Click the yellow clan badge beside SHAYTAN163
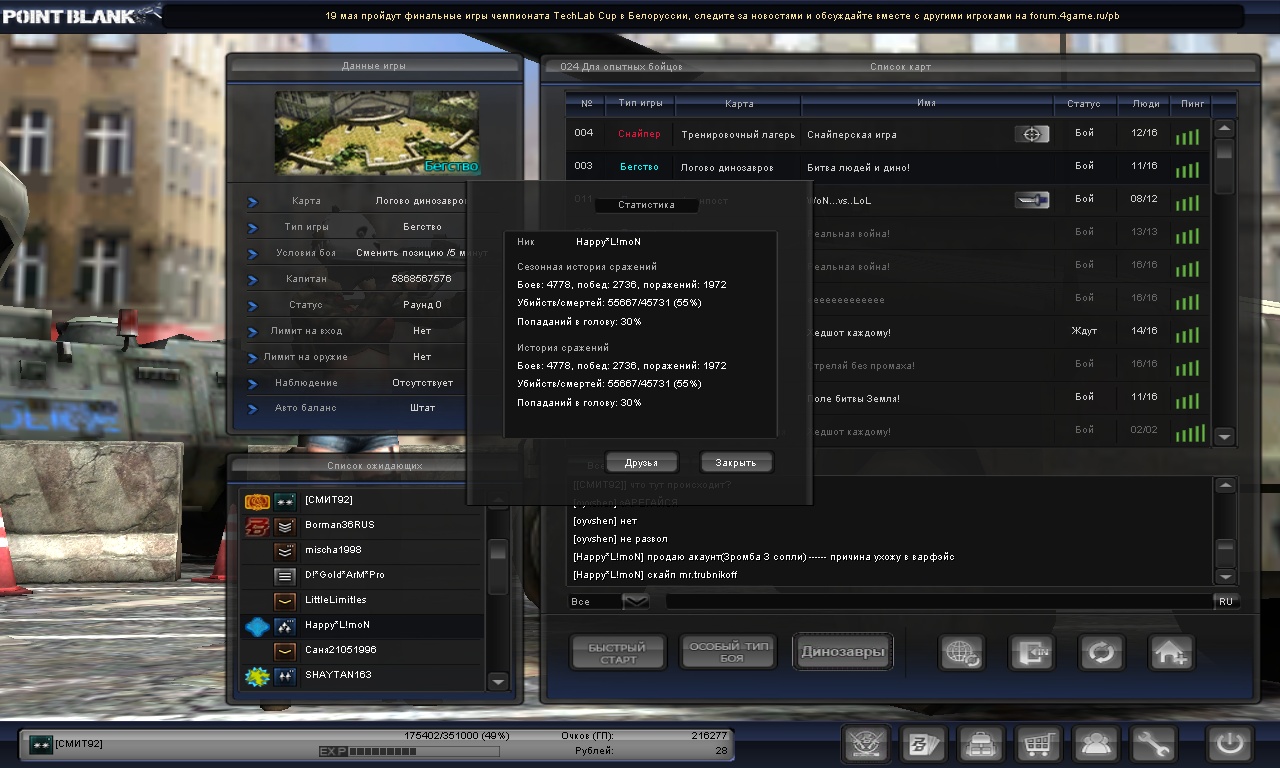The image size is (1280, 768). pos(257,676)
